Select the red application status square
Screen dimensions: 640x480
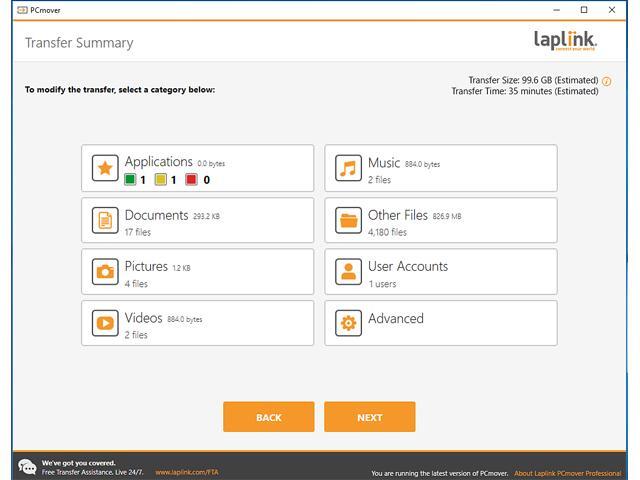click(x=191, y=180)
